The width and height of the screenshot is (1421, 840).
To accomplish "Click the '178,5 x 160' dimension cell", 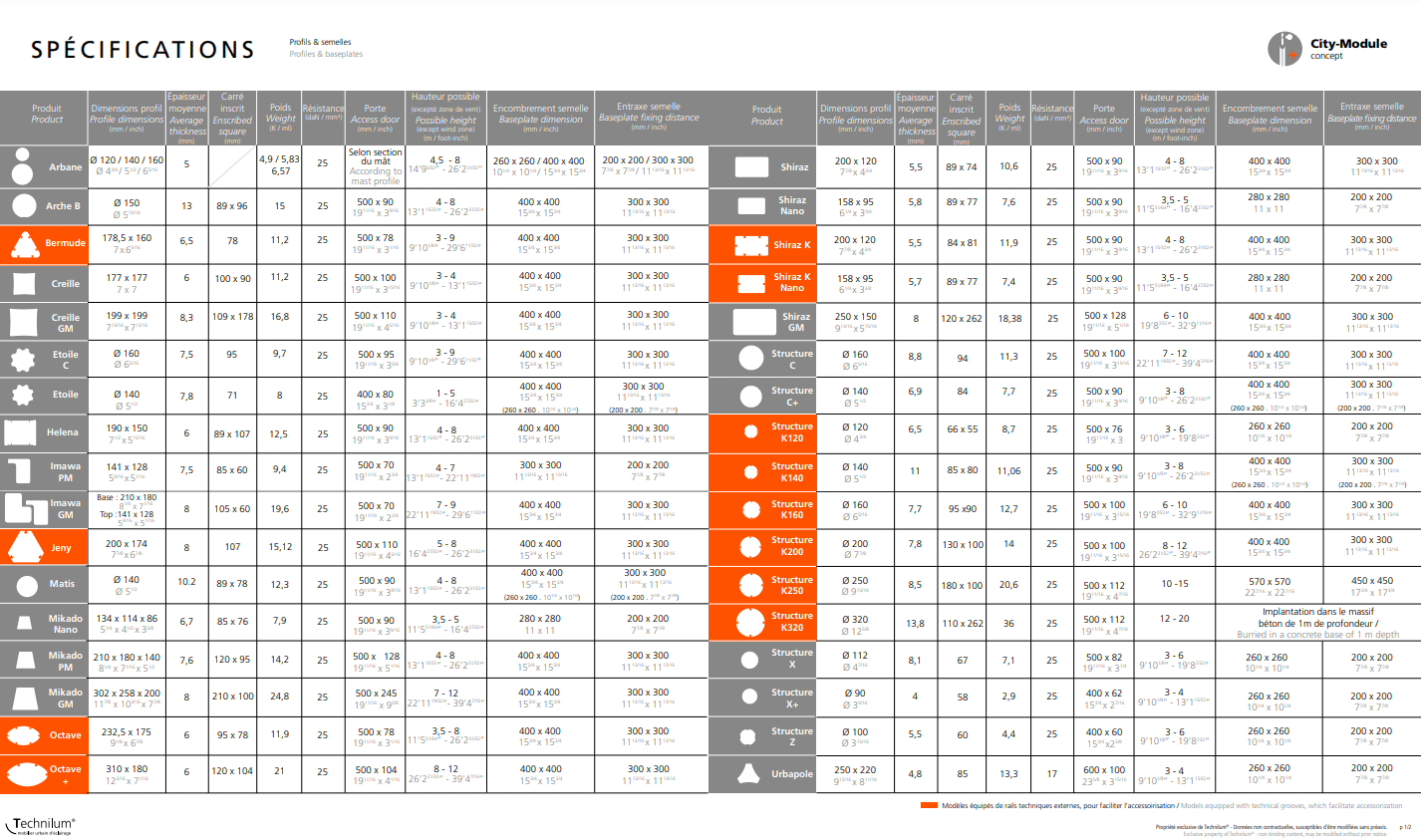I will (127, 238).
